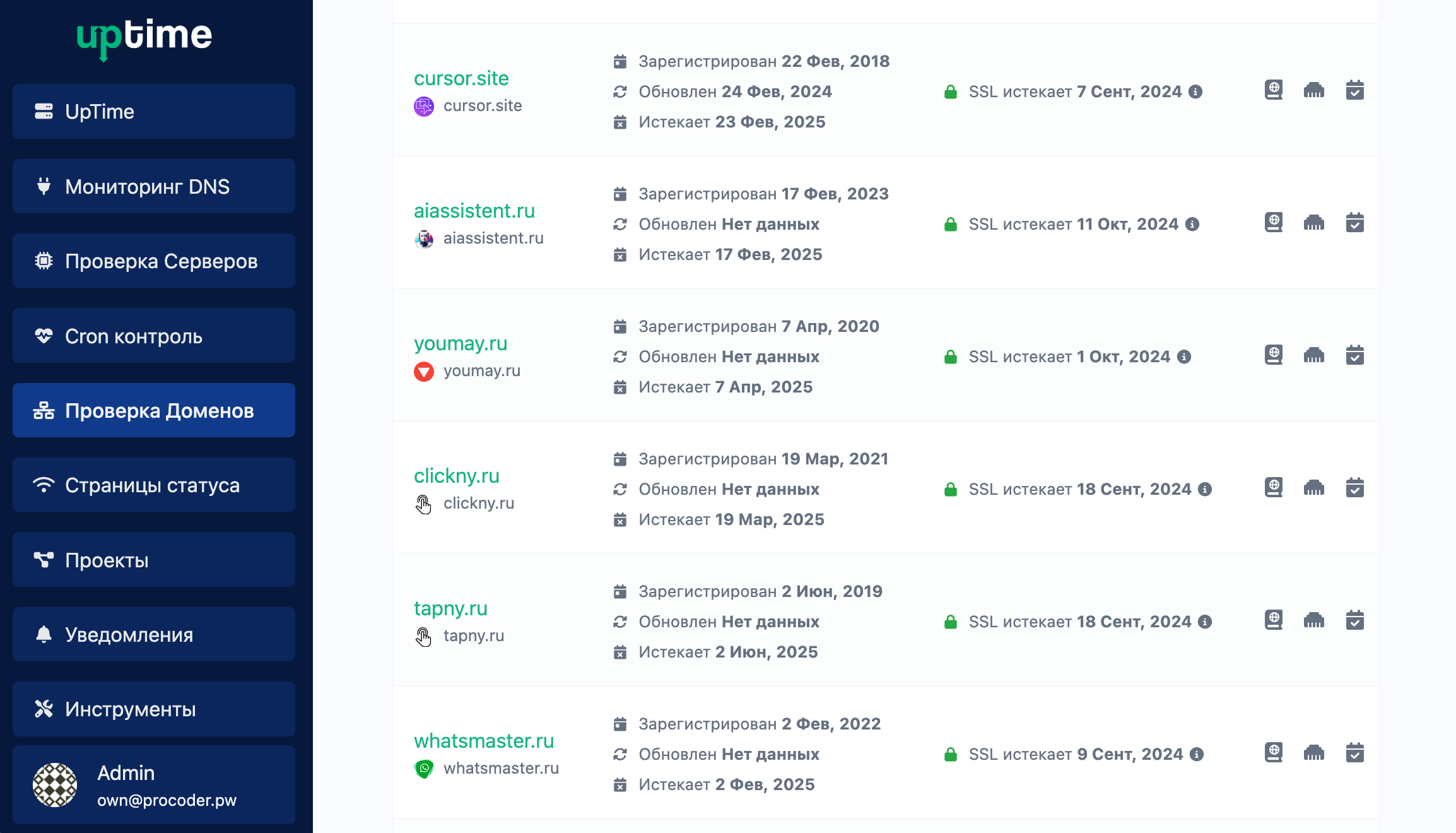Open the cursor.site domain link

pos(461,78)
